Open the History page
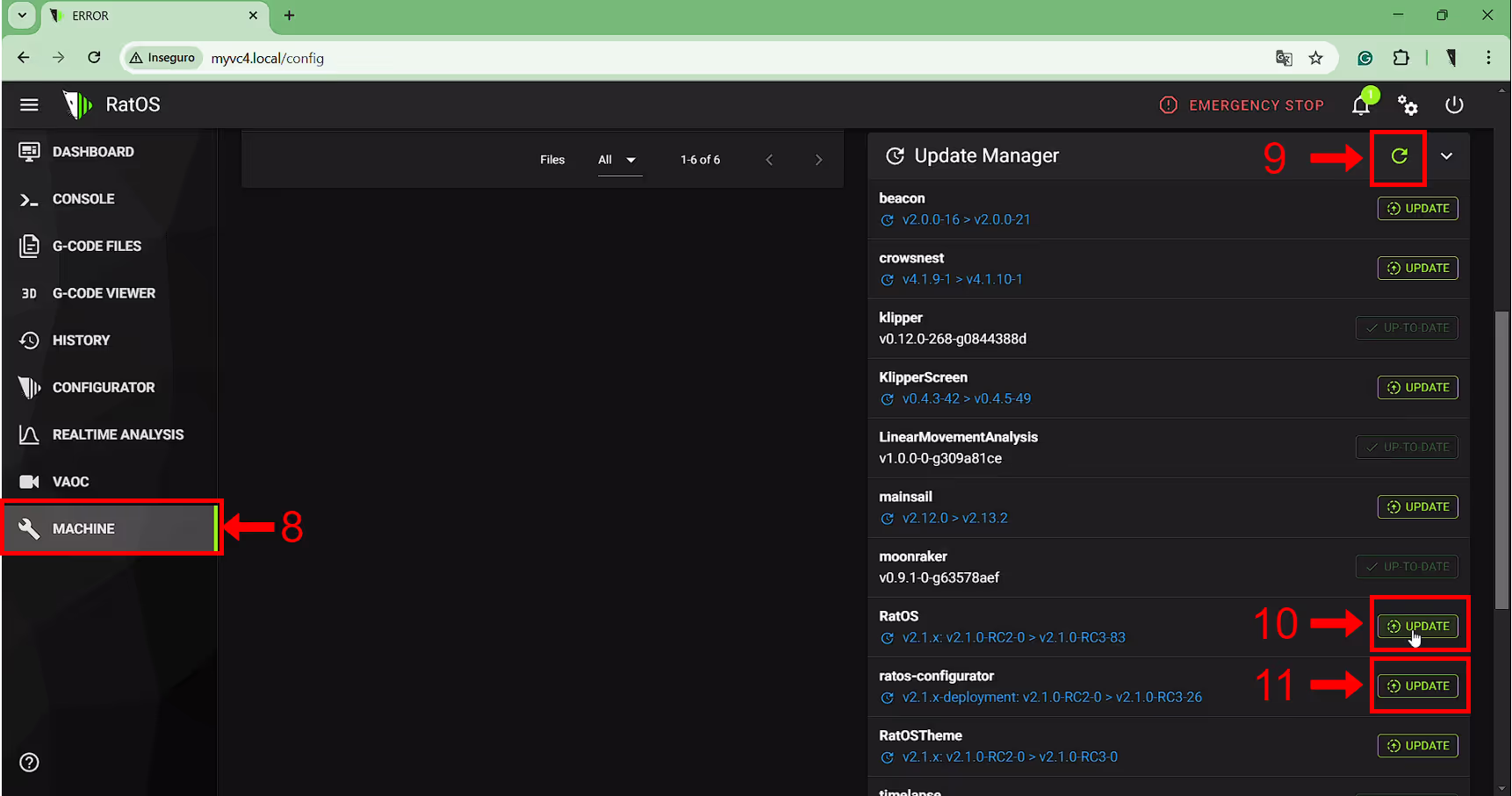This screenshot has height=796, width=1512. click(x=109, y=341)
